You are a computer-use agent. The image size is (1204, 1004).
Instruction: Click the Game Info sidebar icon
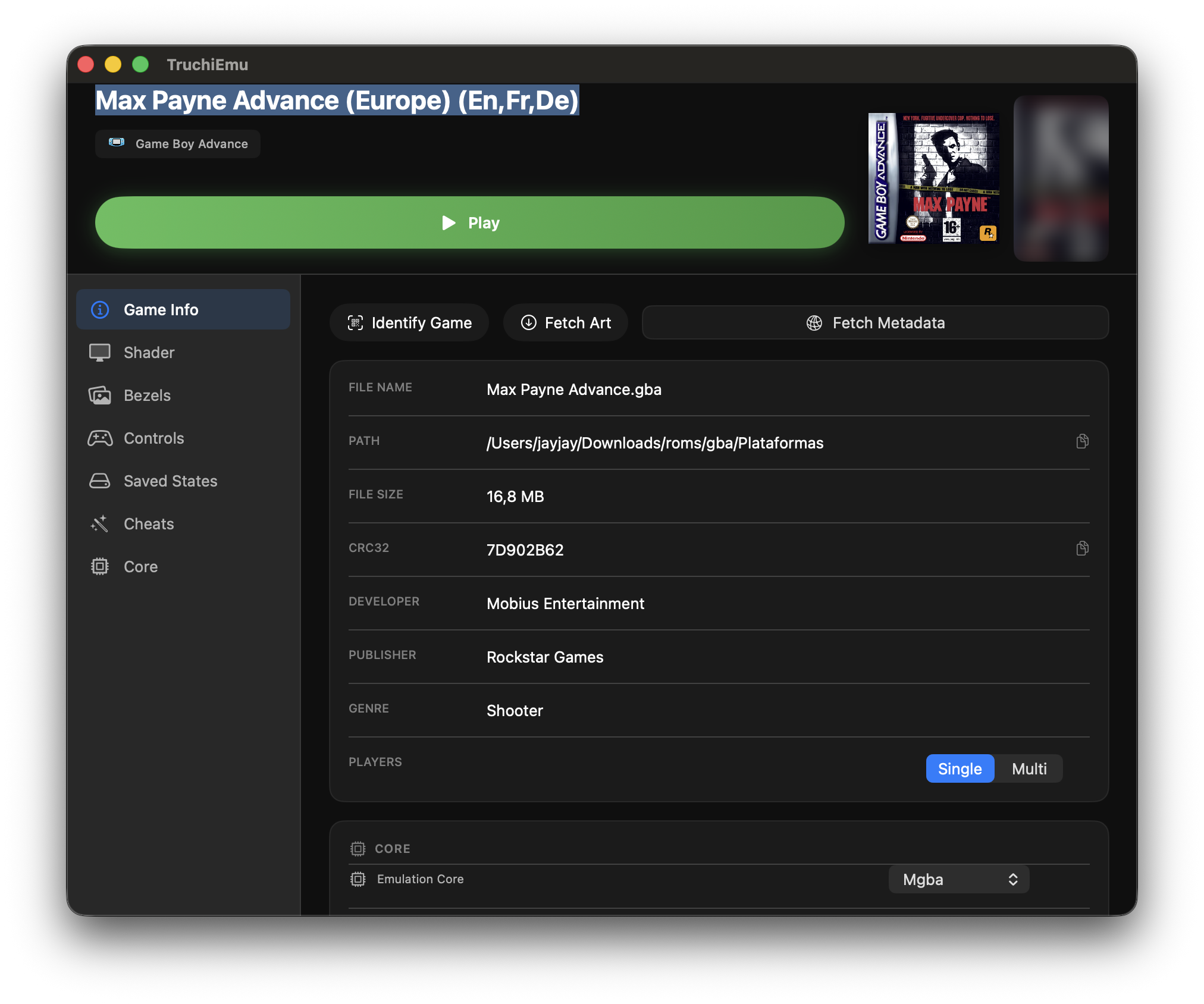point(100,310)
